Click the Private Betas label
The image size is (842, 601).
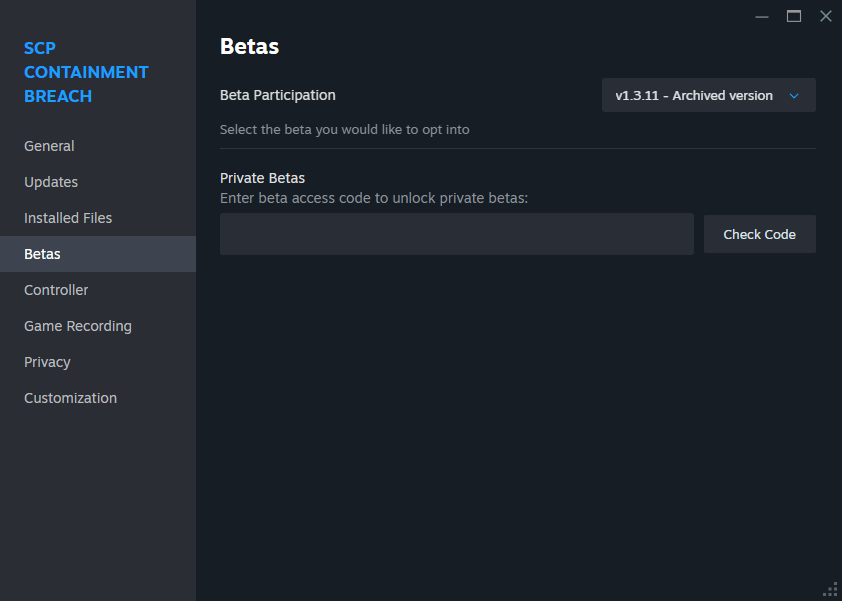[x=262, y=178]
